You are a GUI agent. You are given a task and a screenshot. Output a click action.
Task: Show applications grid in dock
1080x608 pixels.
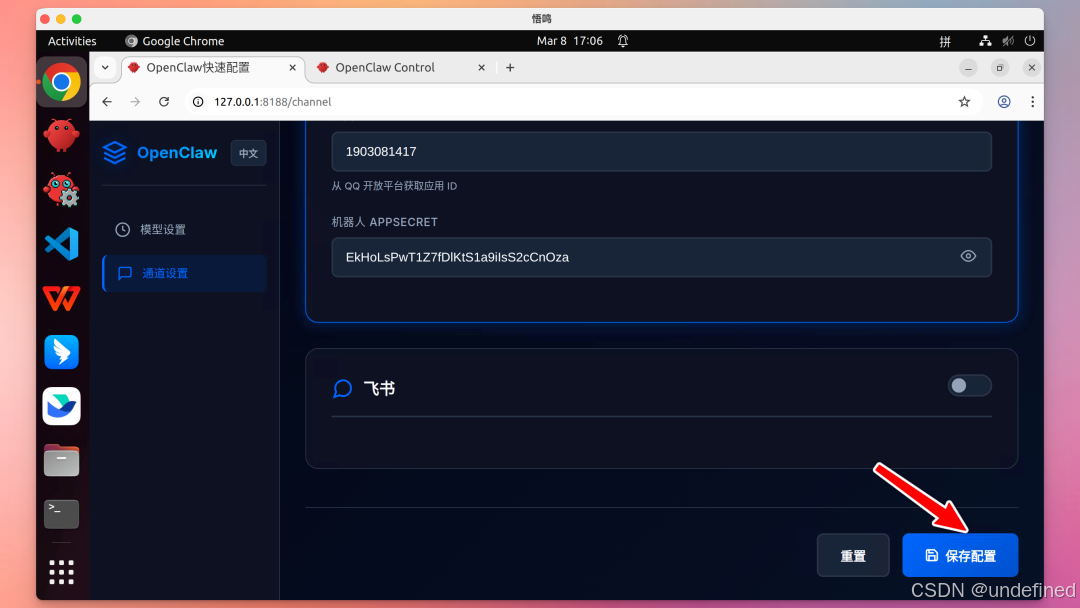[61, 572]
